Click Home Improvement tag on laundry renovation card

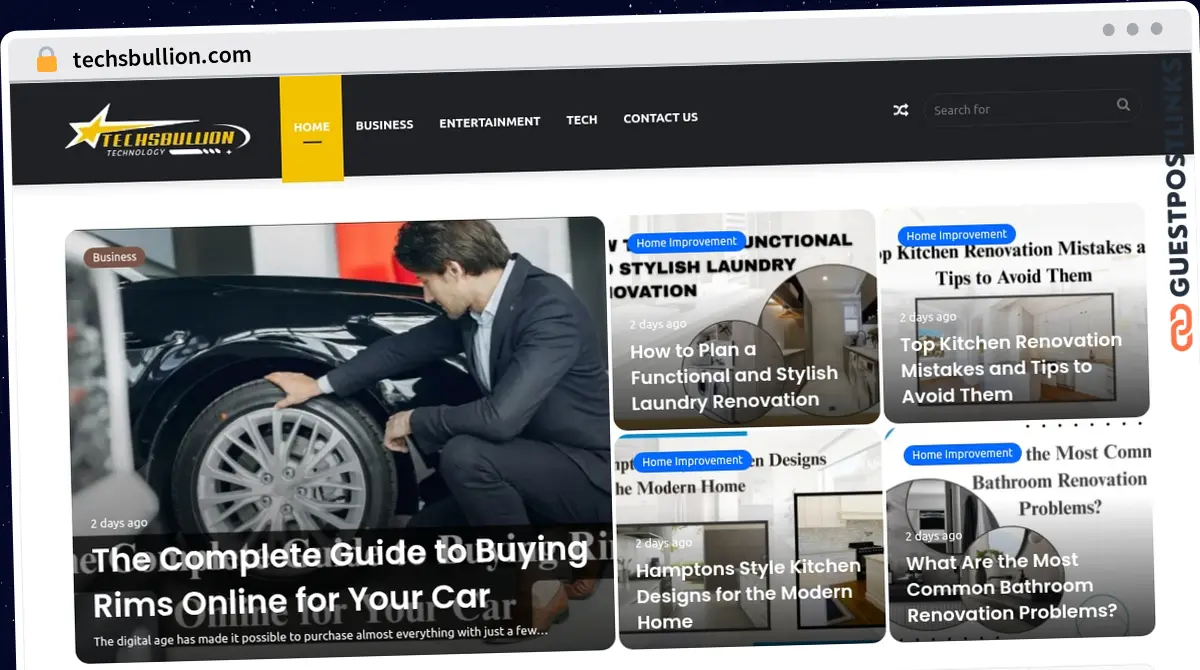(686, 242)
